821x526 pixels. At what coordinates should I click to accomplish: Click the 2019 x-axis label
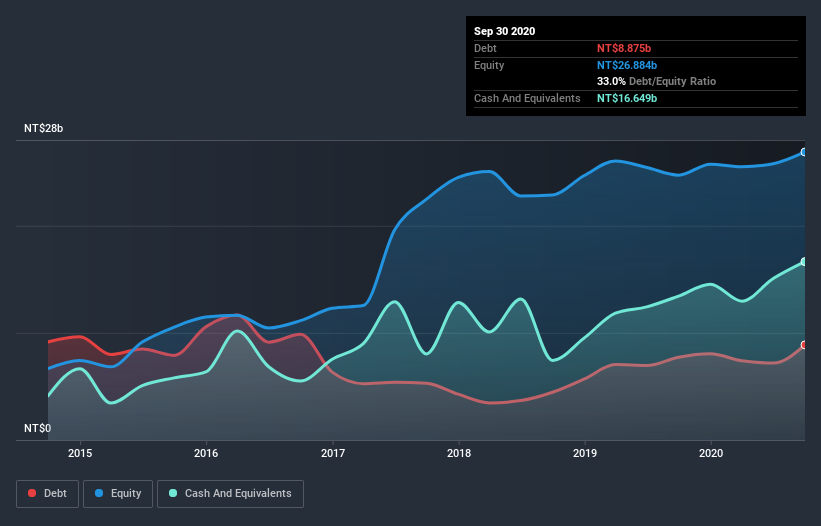[585, 453]
